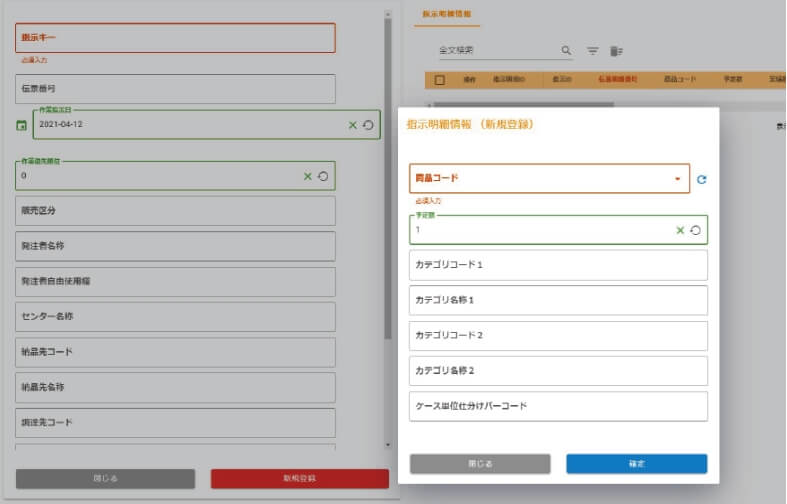Focus the 伝票番号 field

(175, 89)
